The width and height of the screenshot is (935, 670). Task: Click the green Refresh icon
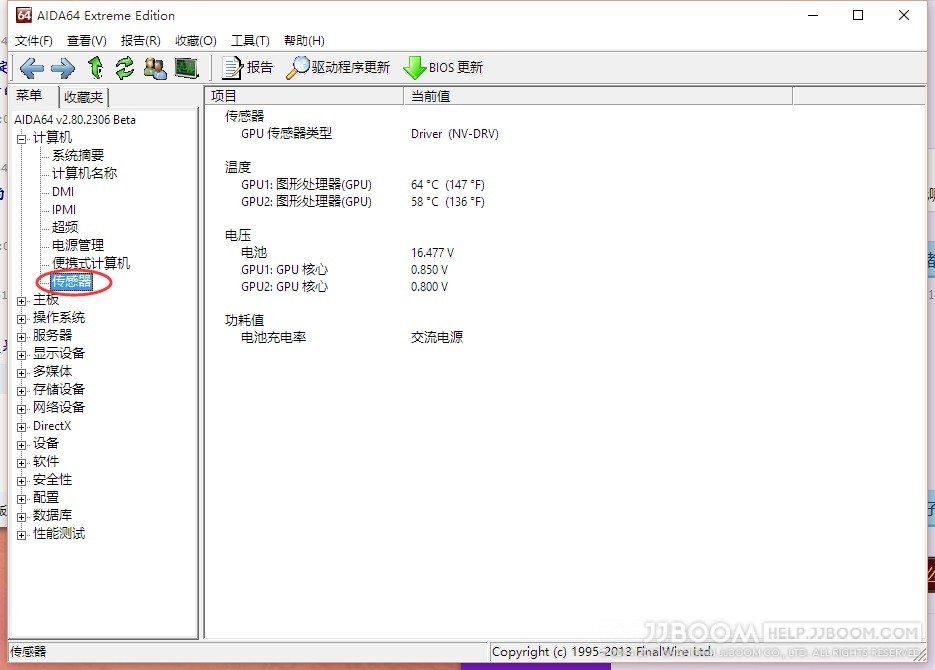click(x=125, y=68)
